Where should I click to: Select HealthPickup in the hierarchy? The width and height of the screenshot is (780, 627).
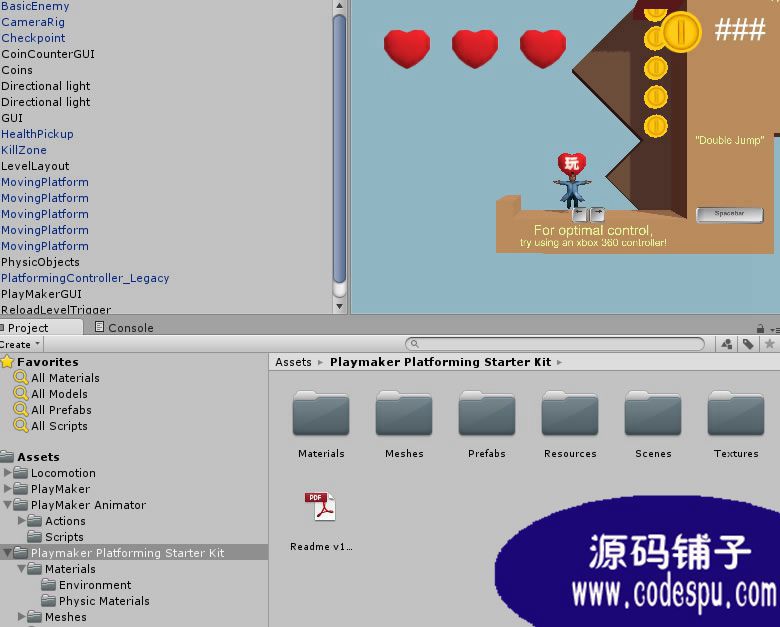[x=37, y=134]
